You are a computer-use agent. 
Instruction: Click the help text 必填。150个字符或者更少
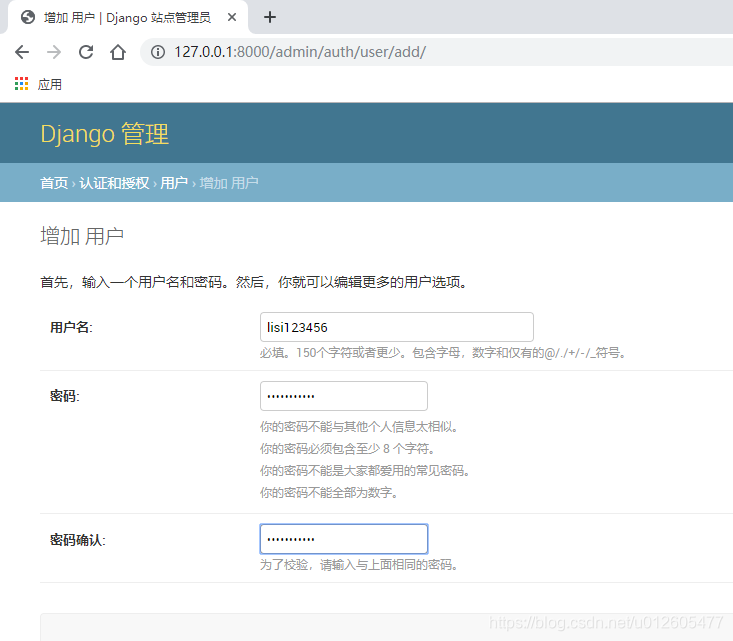point(333,353)
